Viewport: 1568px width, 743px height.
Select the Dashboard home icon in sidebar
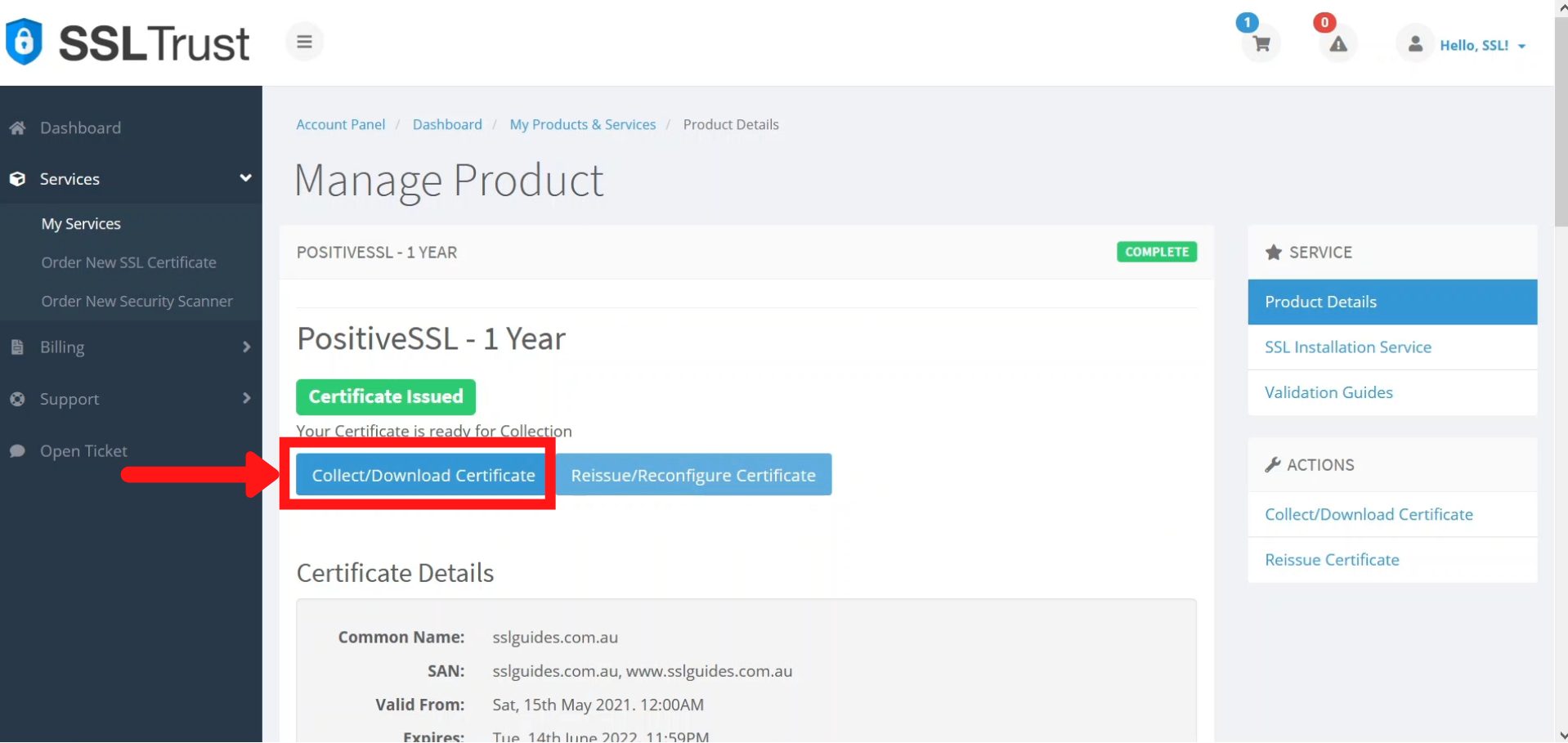(18, 128)
